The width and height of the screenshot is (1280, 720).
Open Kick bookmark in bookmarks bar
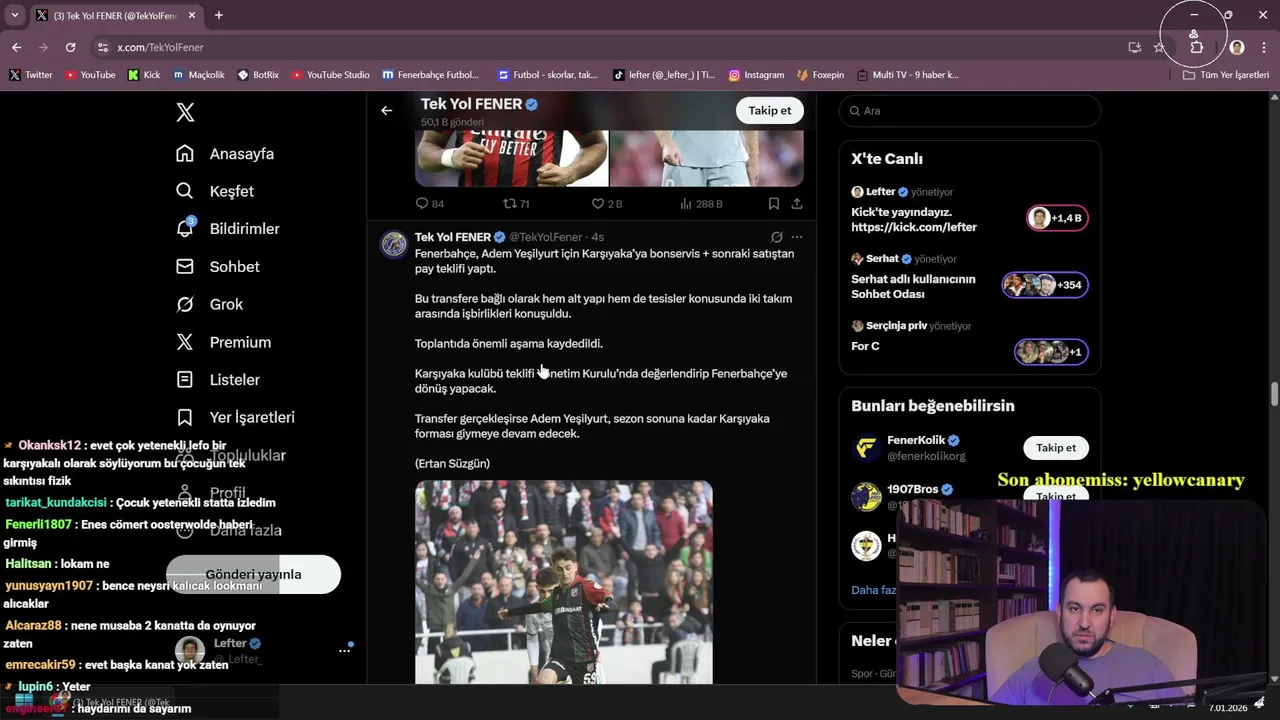[144, 75]
